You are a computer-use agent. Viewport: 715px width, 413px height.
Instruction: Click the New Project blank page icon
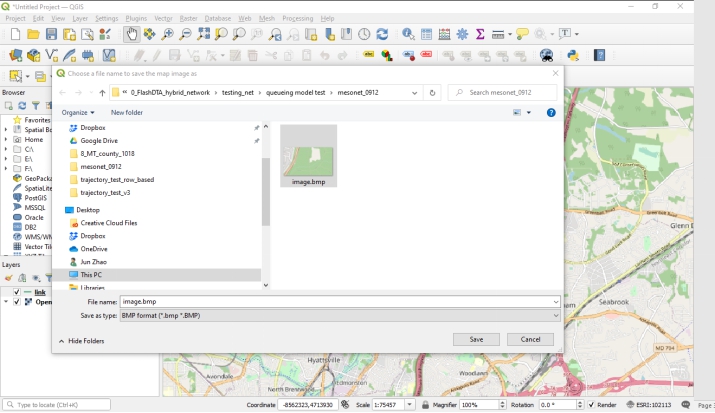[15, 34]
